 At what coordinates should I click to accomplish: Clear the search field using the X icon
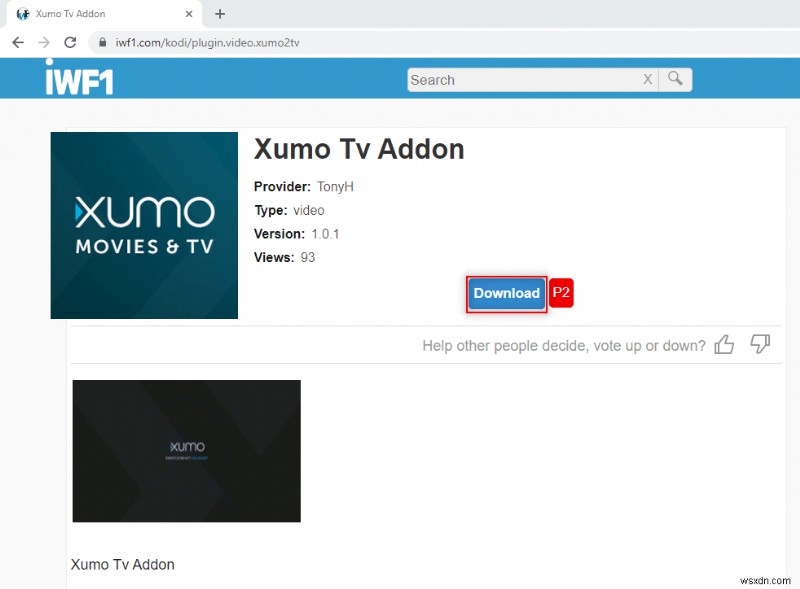click(x=647, y=79)
